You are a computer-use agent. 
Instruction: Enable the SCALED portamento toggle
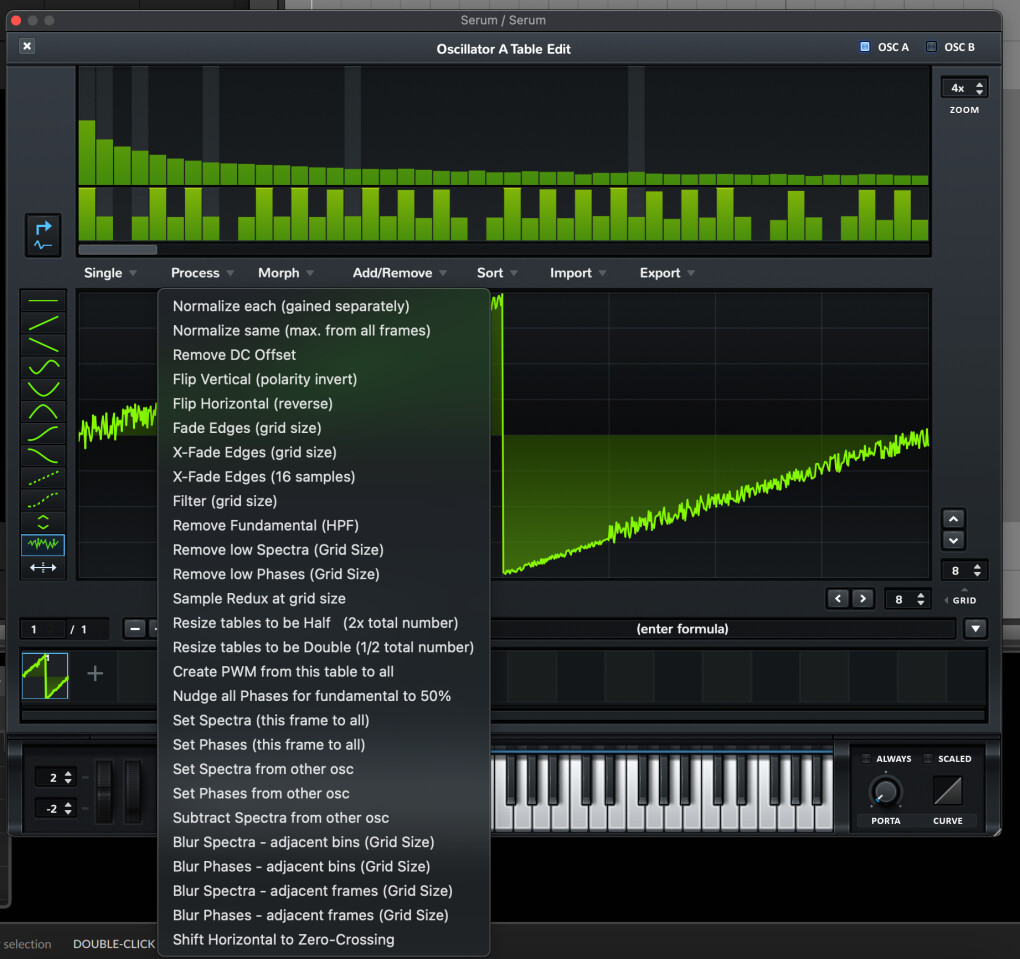(x=929, y=759)
